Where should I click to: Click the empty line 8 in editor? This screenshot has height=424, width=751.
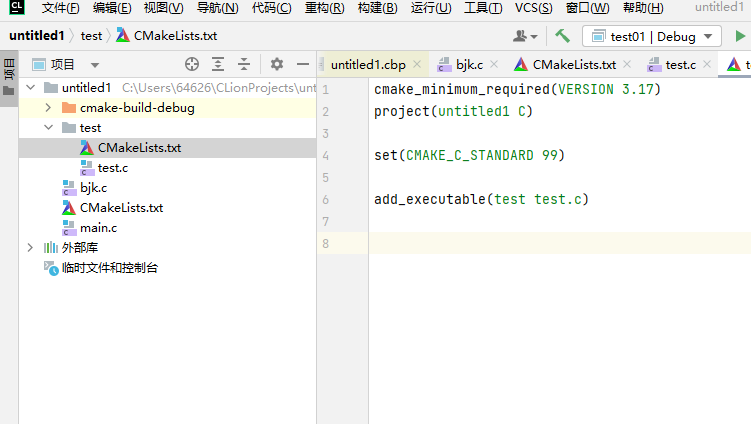550,243
